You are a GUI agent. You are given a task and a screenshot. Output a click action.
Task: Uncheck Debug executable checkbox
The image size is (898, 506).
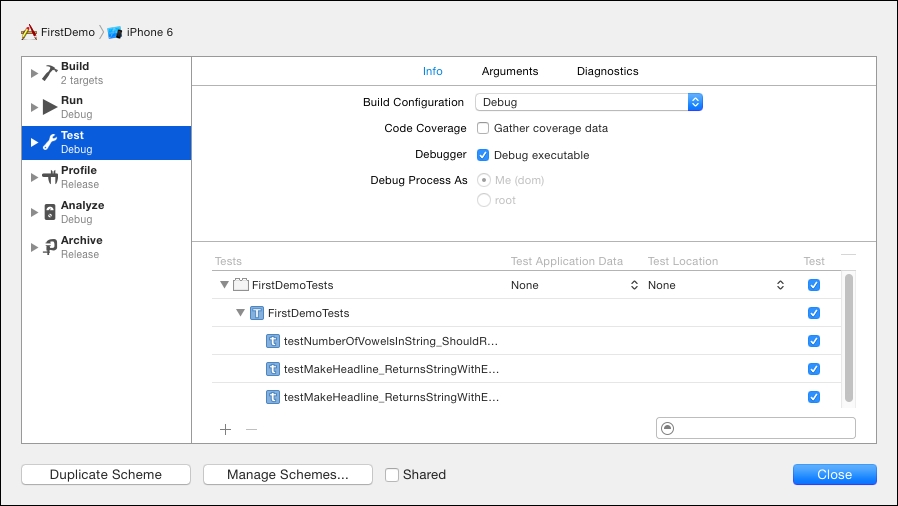(x=483, y=155)
